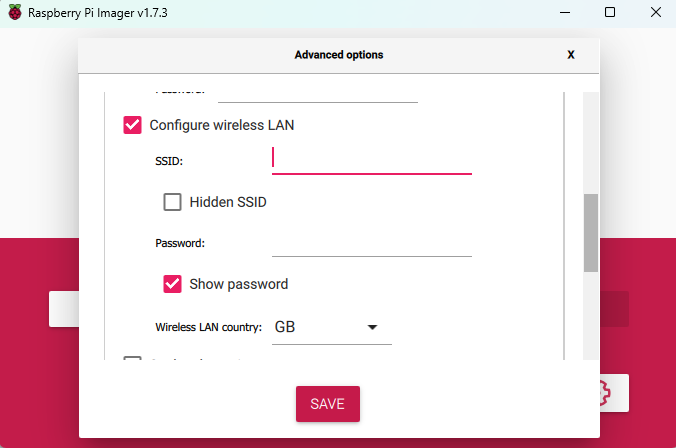
Task: Maximize the Raspberry Pi Imager window
Action: point(610,13)
